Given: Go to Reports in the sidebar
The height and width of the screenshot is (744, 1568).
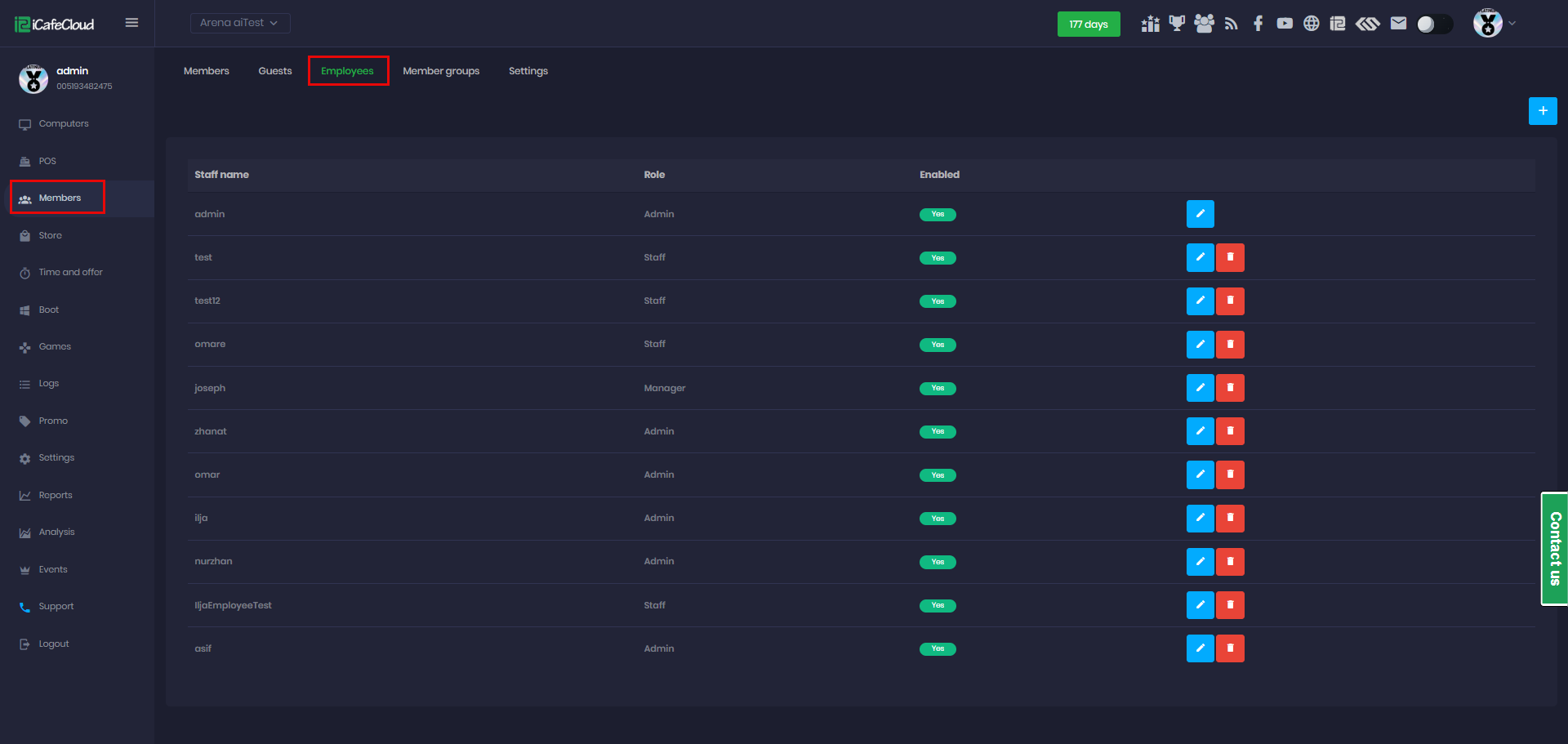Looking at the screenshot, I should pos(56,495).
